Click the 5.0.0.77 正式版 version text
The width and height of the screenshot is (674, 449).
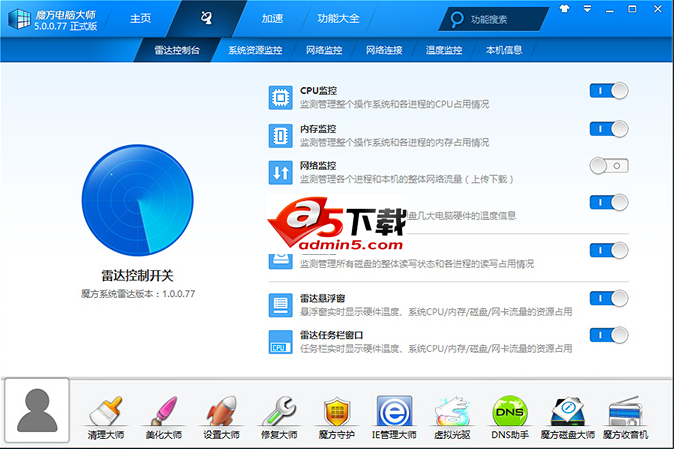point(66,26)
